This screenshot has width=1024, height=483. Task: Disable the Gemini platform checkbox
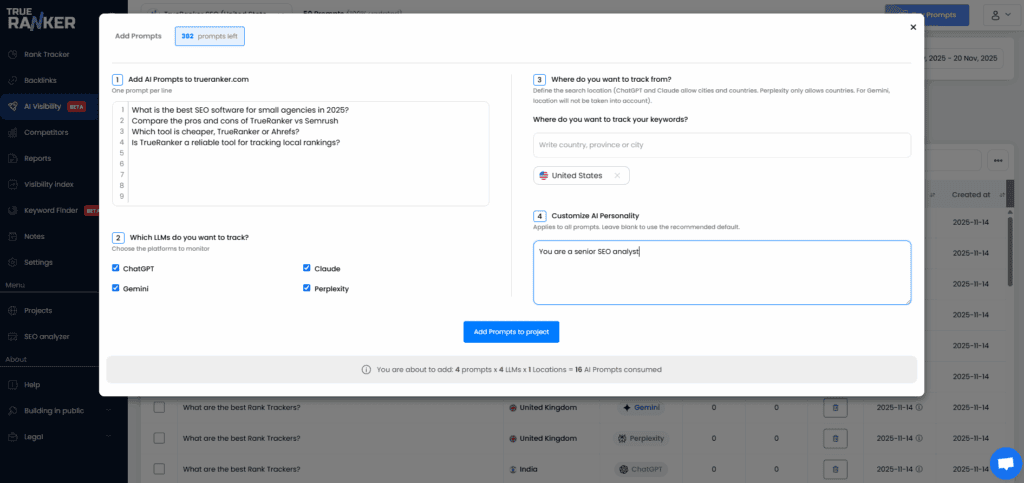(116, 288)
